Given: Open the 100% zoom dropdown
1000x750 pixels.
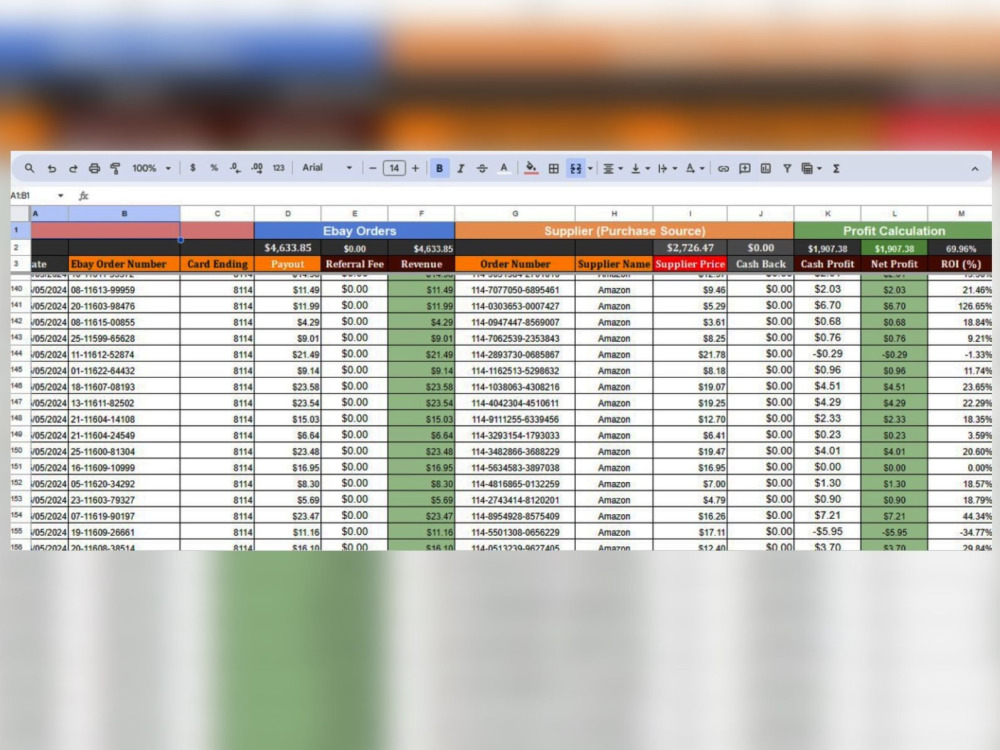Looking at the screenshot, I should (152, 168).
